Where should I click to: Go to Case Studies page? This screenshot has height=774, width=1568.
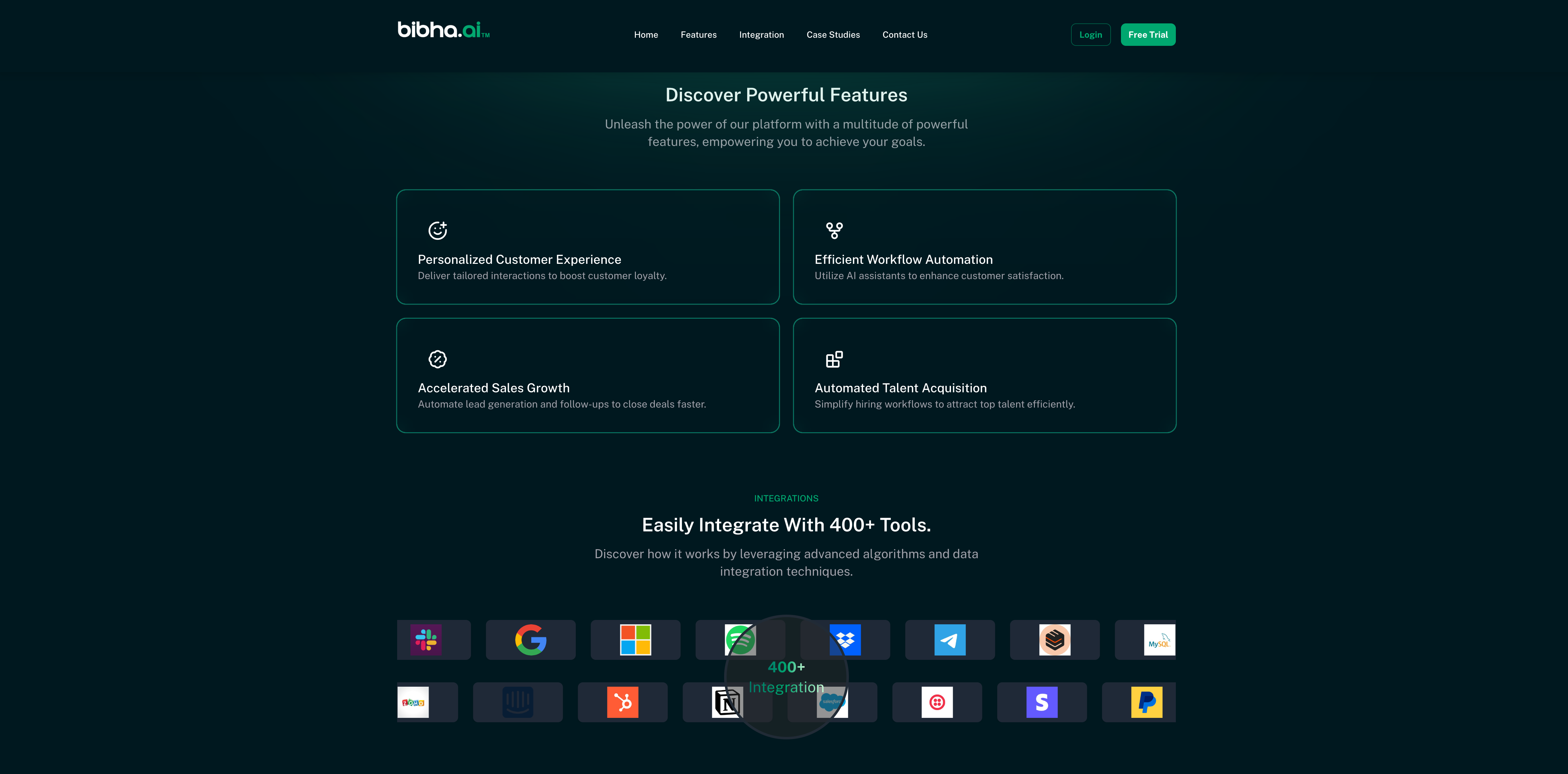[833, 35]
